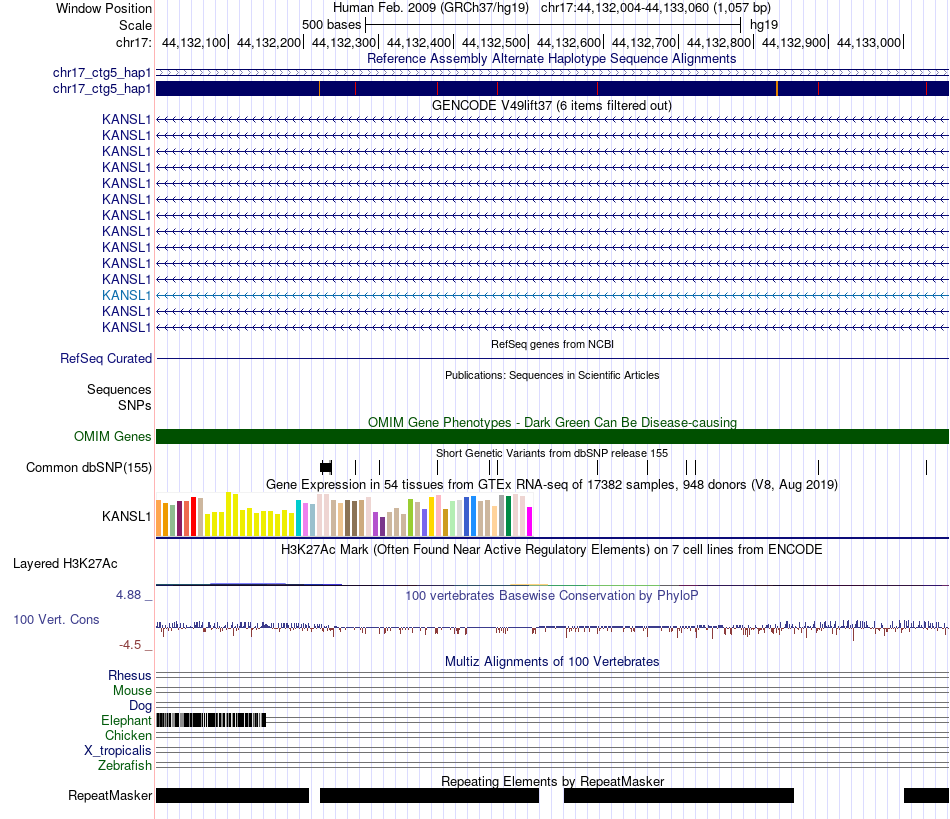Image resolution: width=950 pixels, height=819 pixels.
Task: Click the Elephant alignment block
Action: point(211,720)
